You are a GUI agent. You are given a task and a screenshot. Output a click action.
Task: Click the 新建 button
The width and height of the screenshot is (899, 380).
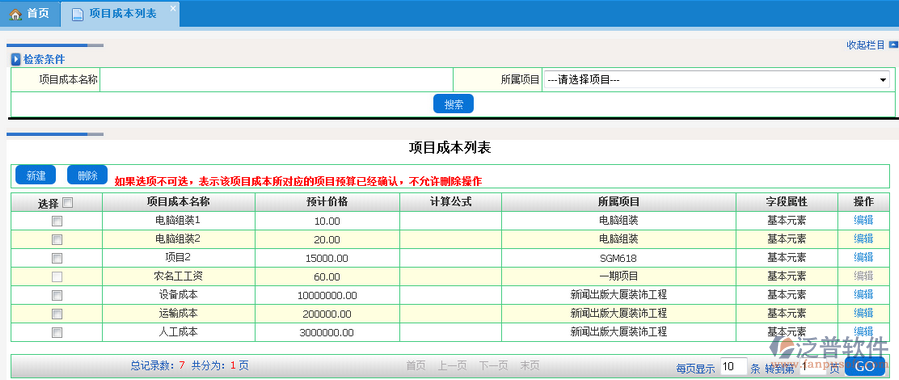pos(36,175)
